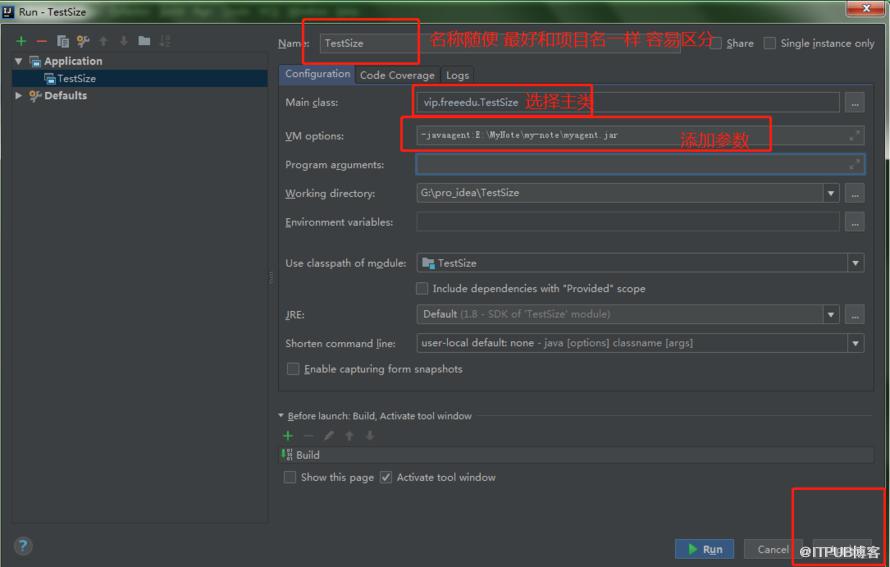The width and height of the screenshot is (890, 567).
Task: Collapse the Application tree node
Action: (x=19, y=61)
